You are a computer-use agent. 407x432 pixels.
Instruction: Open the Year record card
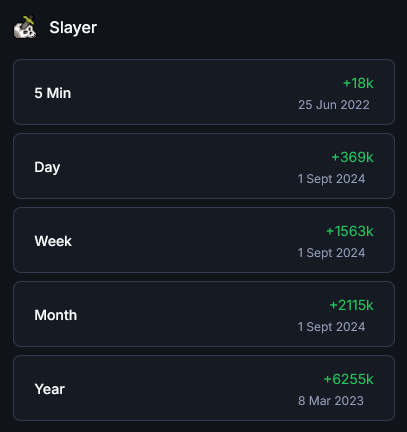[x=204, y=388]
